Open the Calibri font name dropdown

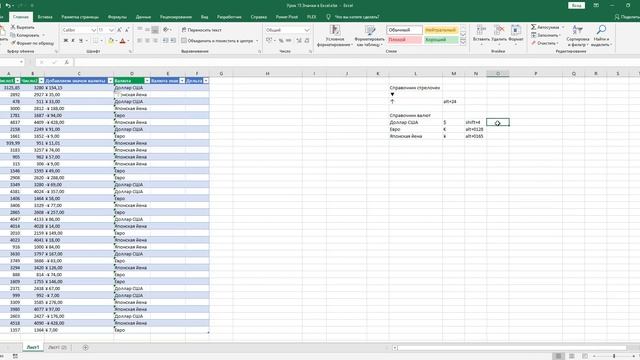point(93,30)
